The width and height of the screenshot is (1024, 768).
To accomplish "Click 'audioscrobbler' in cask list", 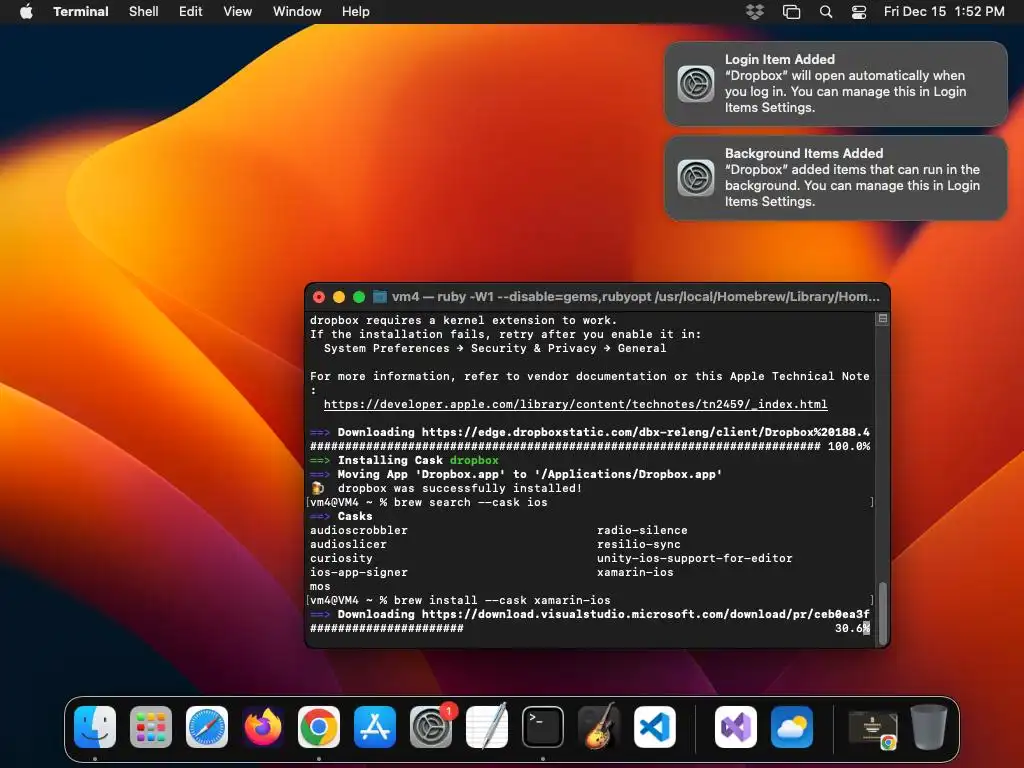I will (x=359, y=530).
